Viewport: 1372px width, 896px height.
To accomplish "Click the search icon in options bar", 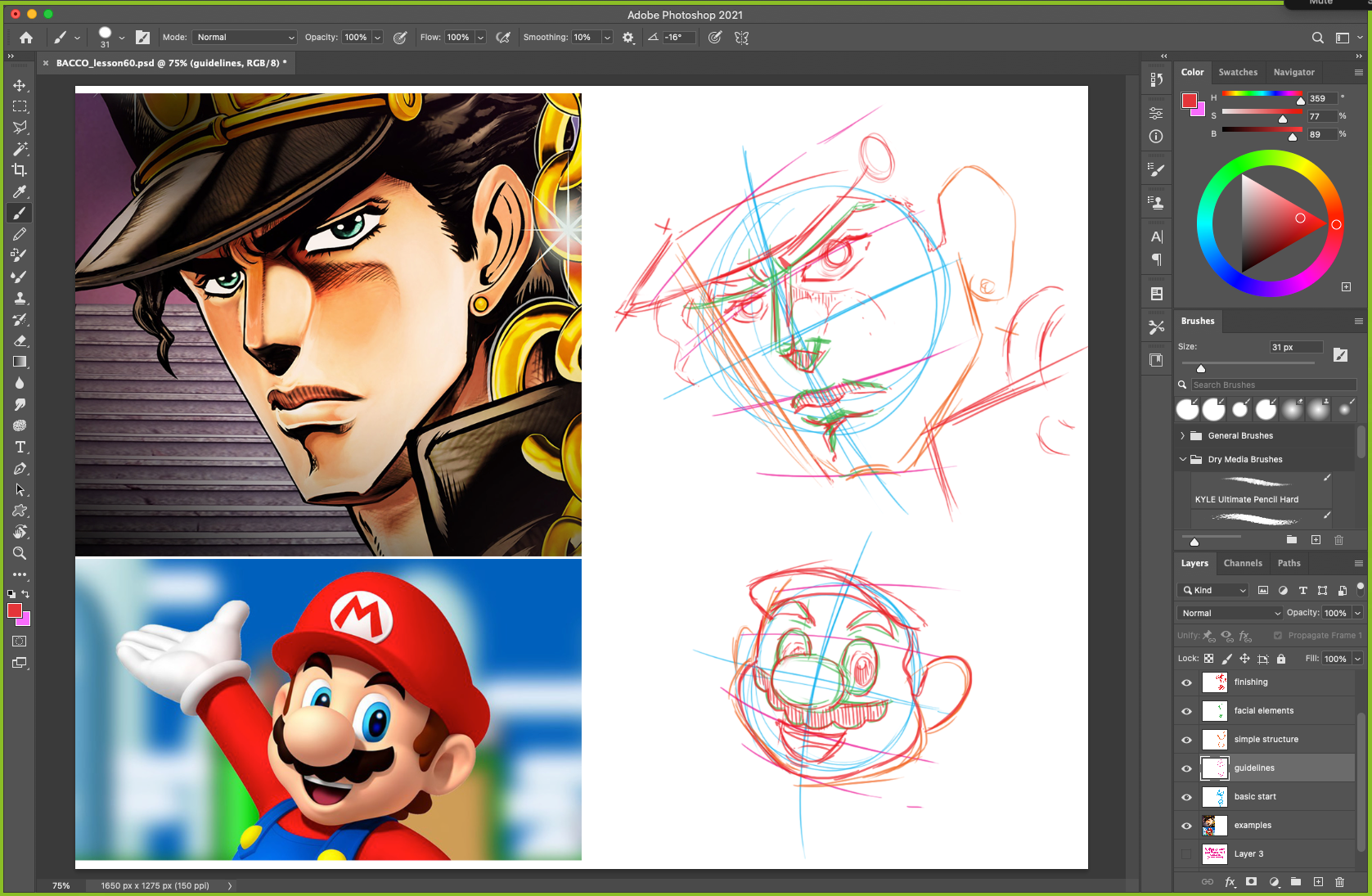I will point(1317,38).
